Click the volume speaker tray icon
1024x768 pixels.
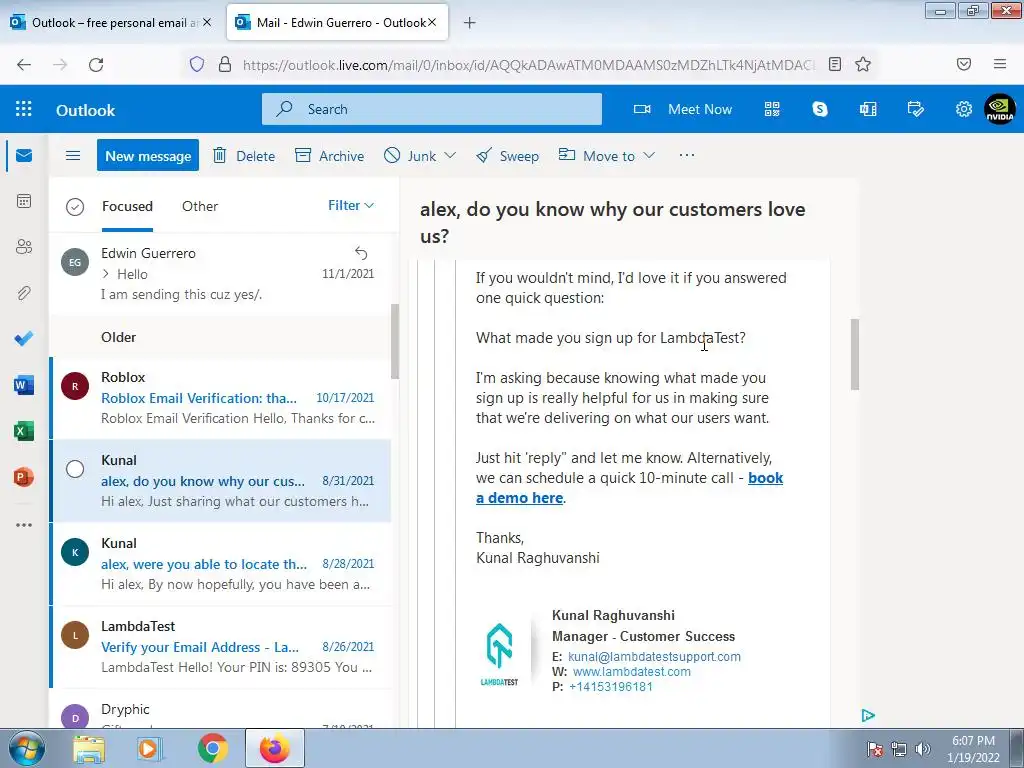922,749
